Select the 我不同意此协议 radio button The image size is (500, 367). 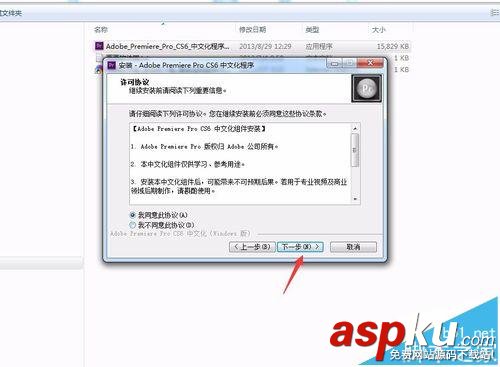pyautogui.click(x=133, y=225)
